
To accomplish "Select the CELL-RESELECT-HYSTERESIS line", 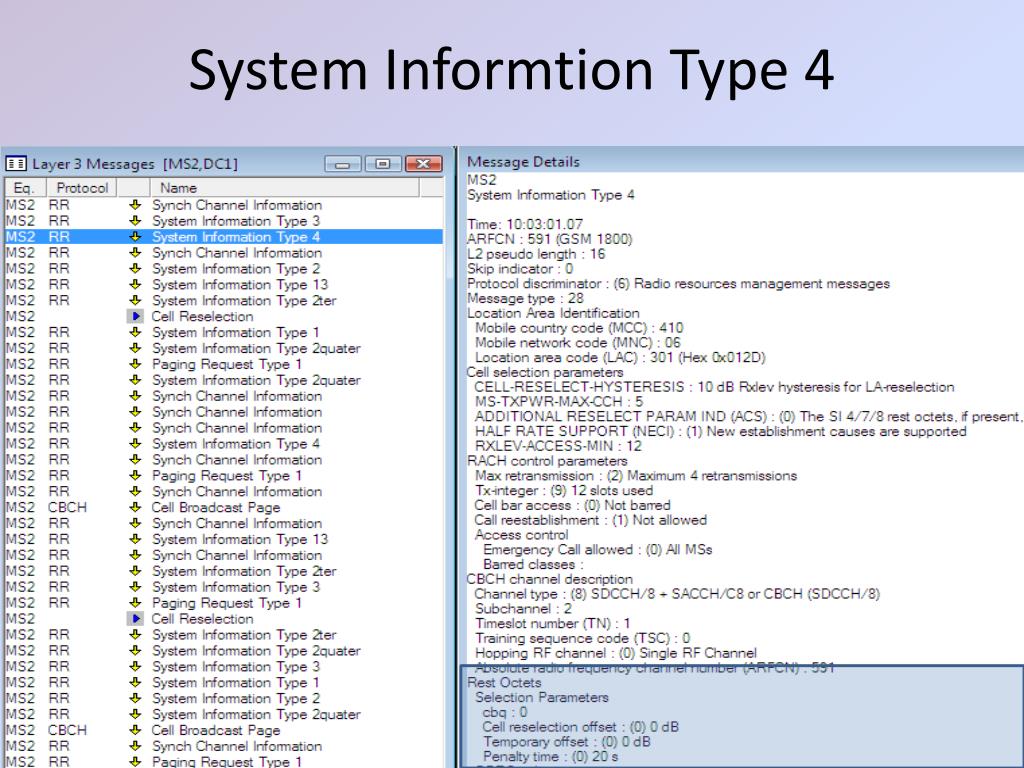I will click(714, 387).
